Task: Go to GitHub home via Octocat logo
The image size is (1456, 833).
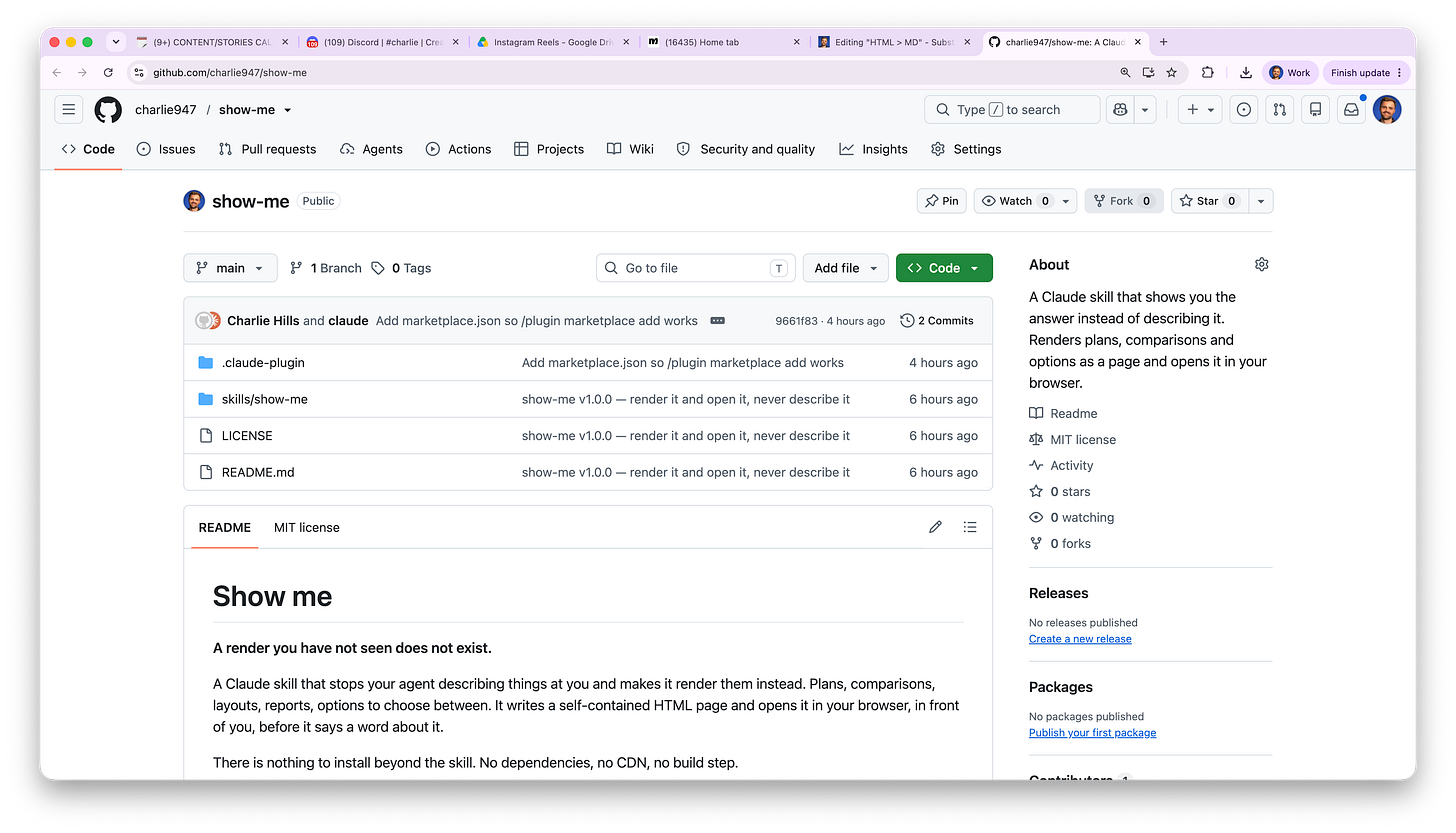Action: [x=108, y=110]
